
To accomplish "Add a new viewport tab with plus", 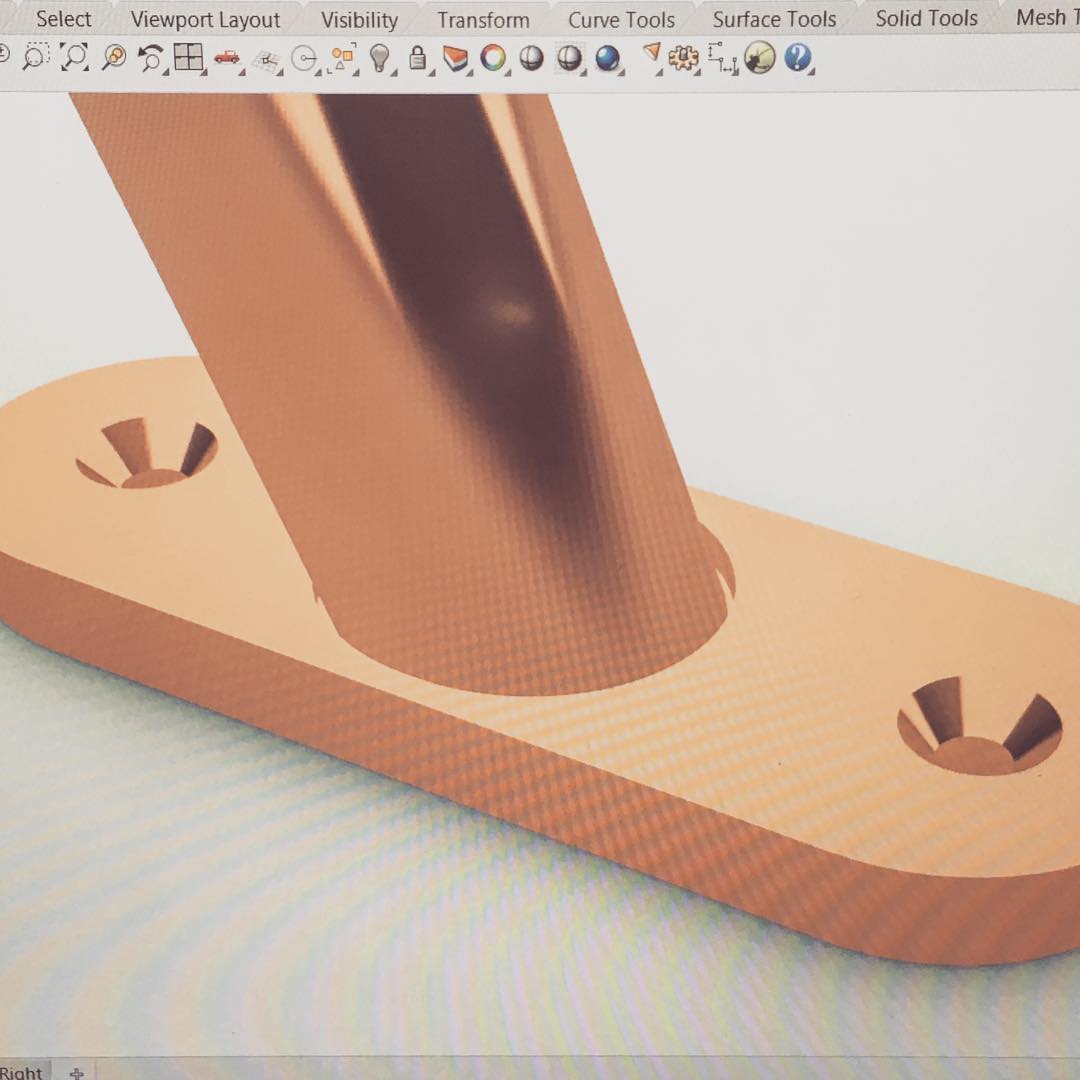I will tap(77, 1072).
